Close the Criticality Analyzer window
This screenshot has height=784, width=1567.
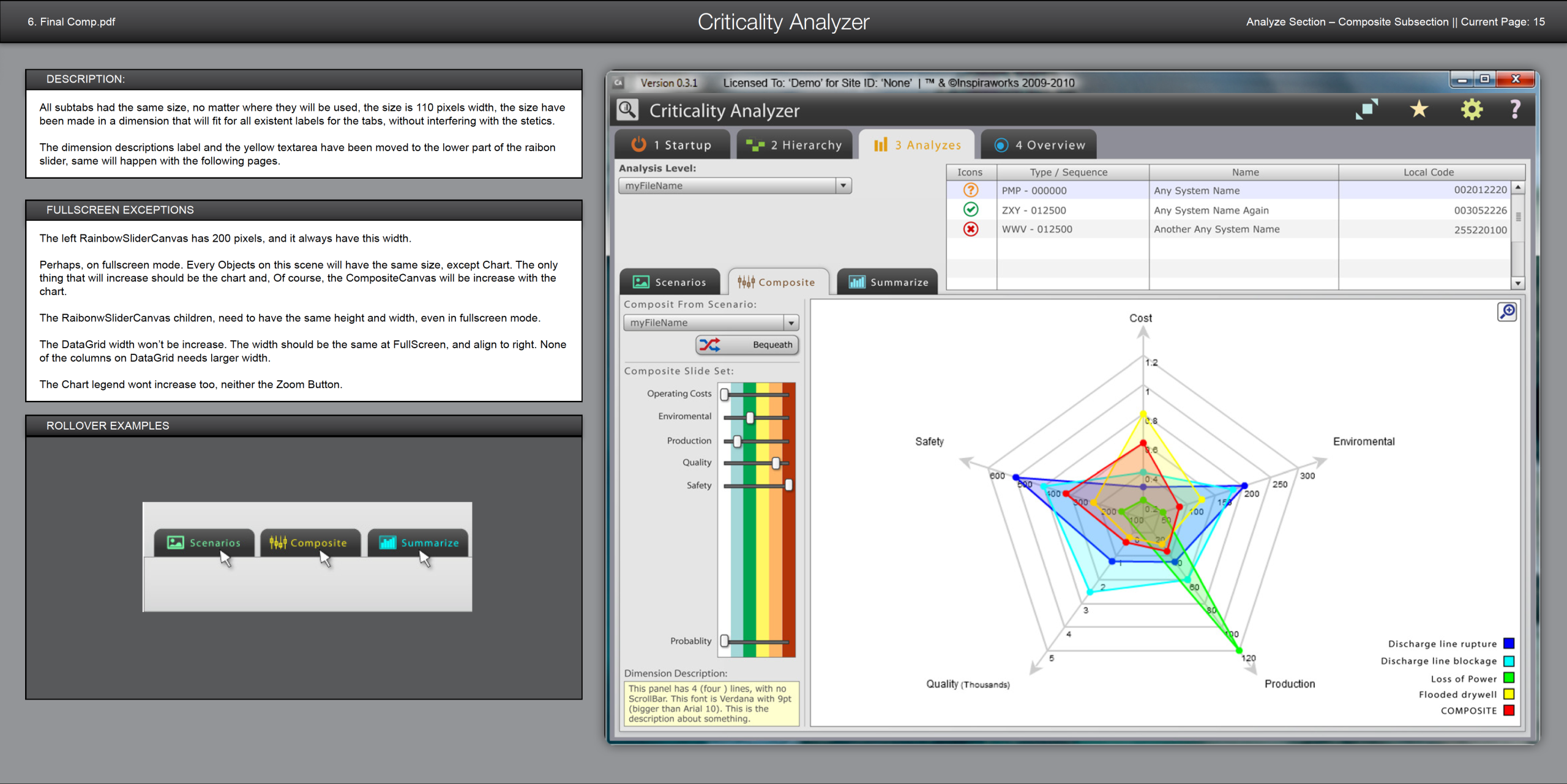(1516, 80)
